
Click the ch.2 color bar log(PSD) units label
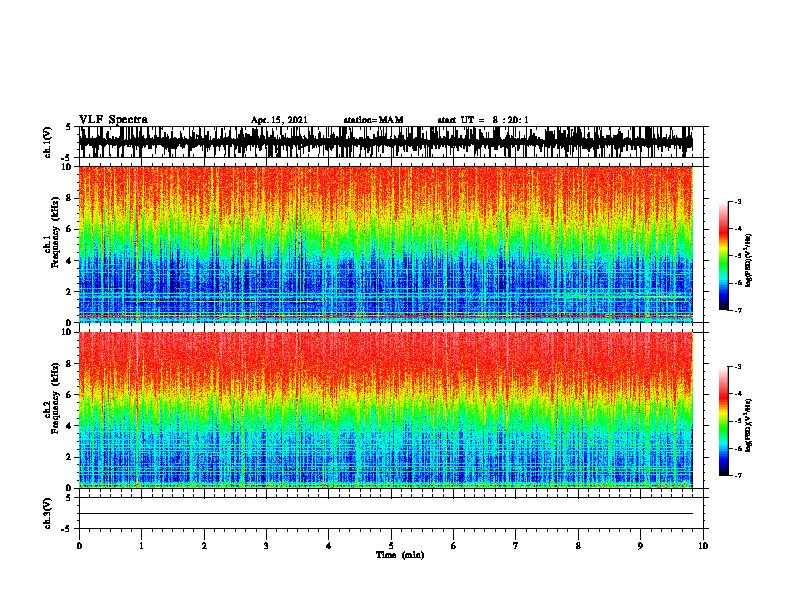coord(749,425)
